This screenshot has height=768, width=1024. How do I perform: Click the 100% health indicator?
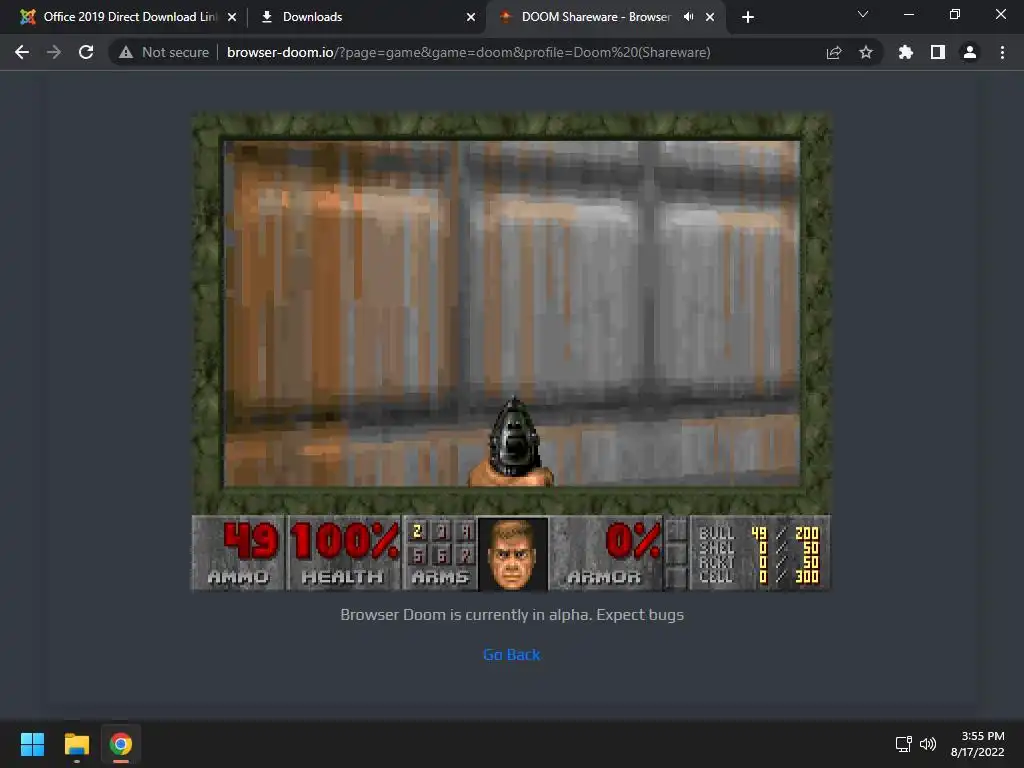pyautogui.click(x=344, y=541)
